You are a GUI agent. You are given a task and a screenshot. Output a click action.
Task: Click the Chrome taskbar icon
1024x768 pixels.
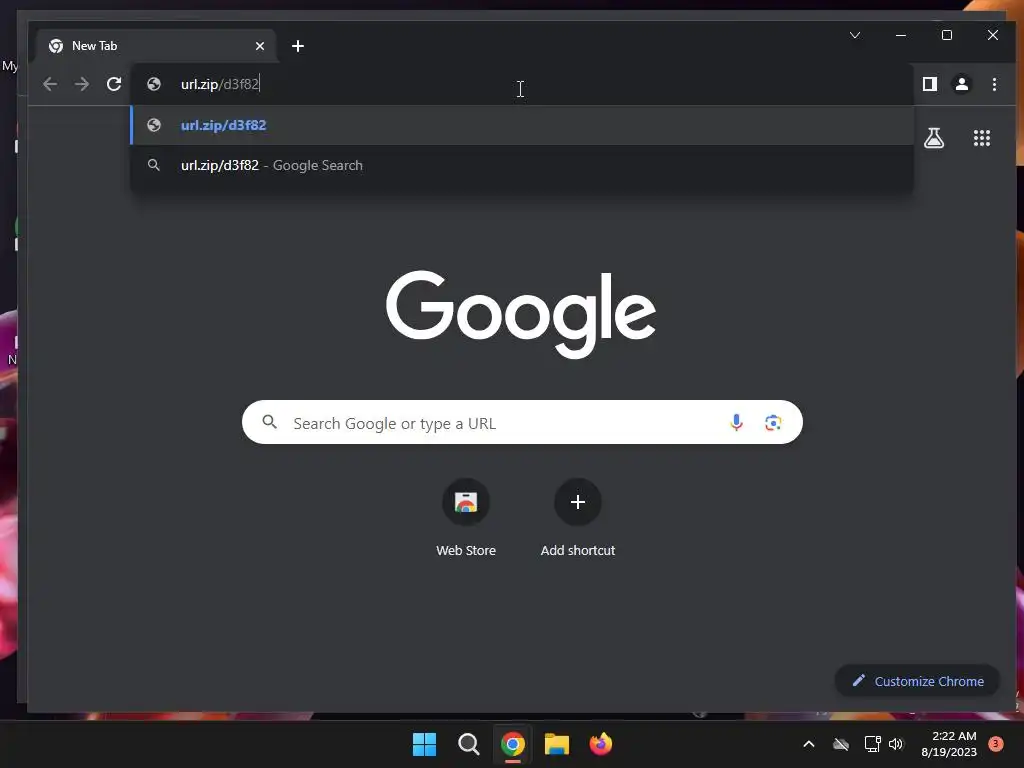pyautogui.click(x=513, y=744)
